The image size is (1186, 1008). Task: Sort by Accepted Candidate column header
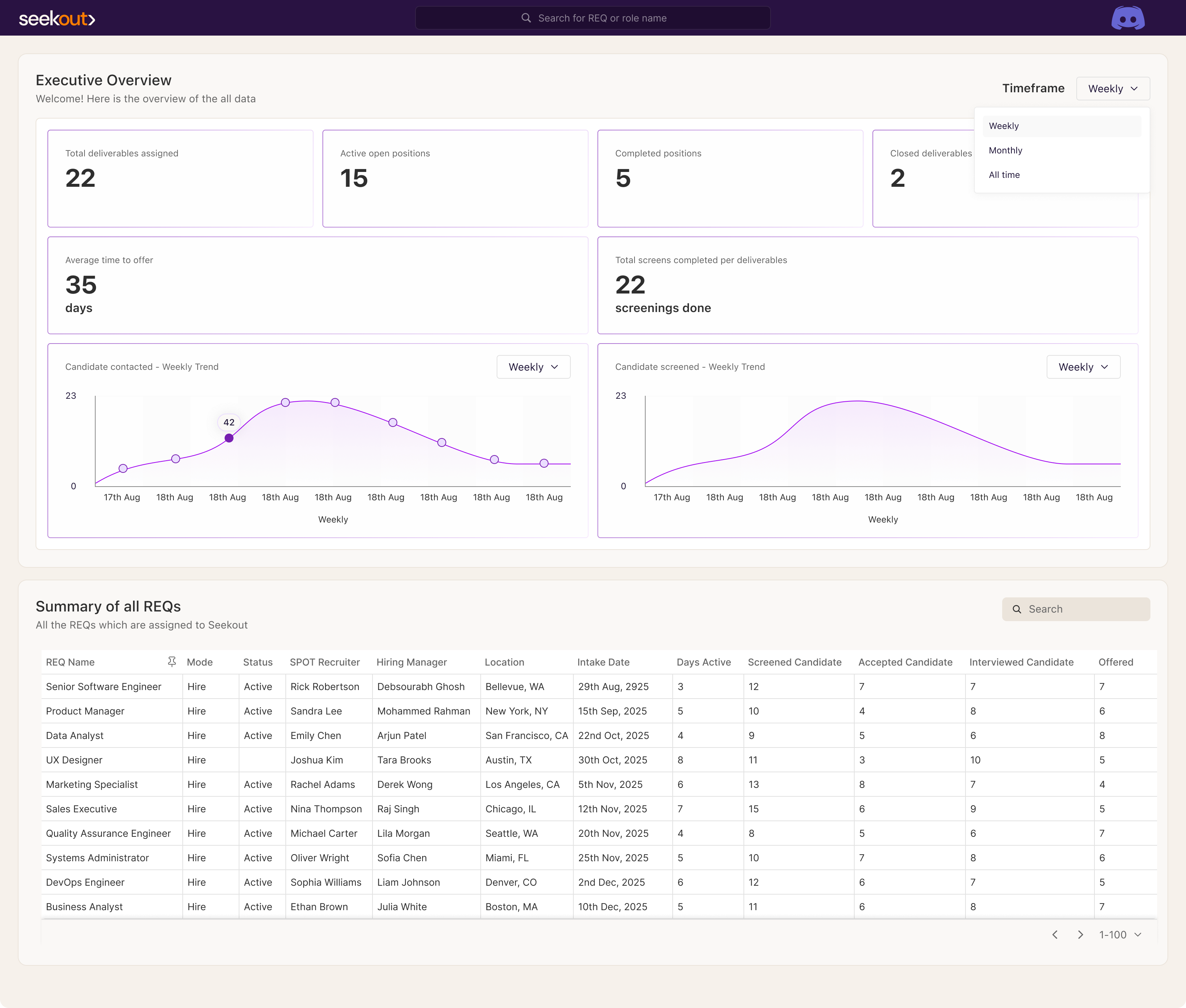[905, 662]
